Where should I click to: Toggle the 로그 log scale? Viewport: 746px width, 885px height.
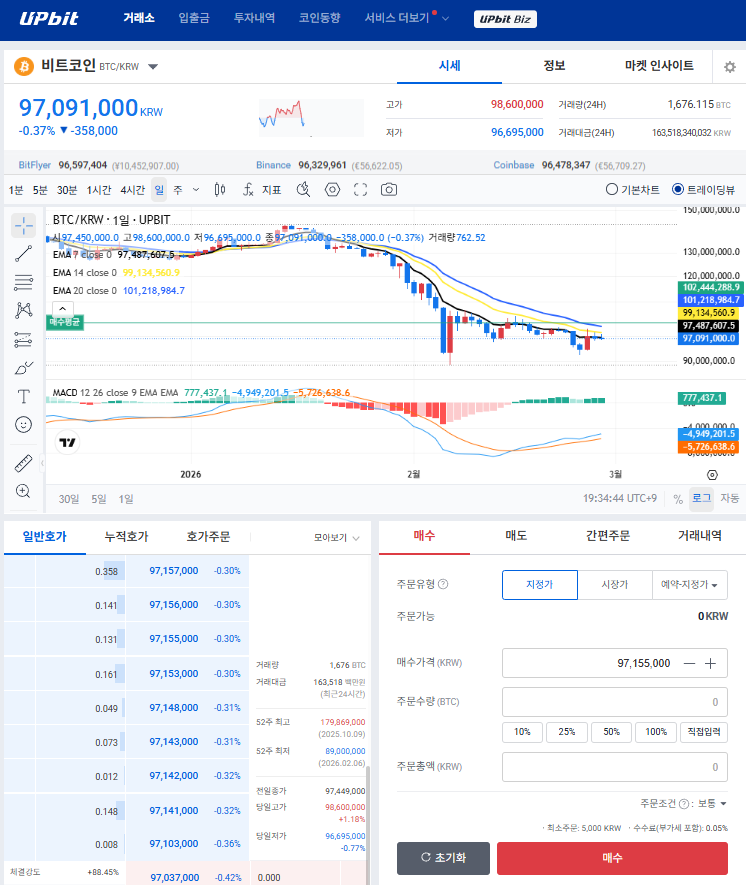[x=701, y=498]
